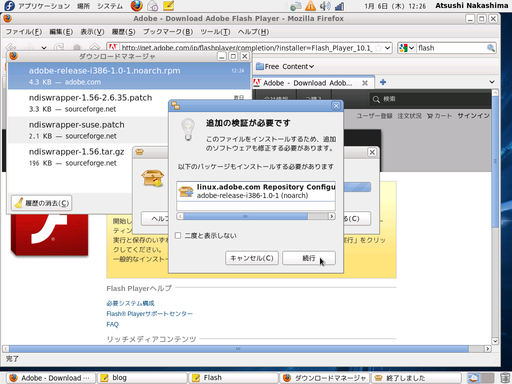Open the mail launcher in top panel

pos(153,6)
